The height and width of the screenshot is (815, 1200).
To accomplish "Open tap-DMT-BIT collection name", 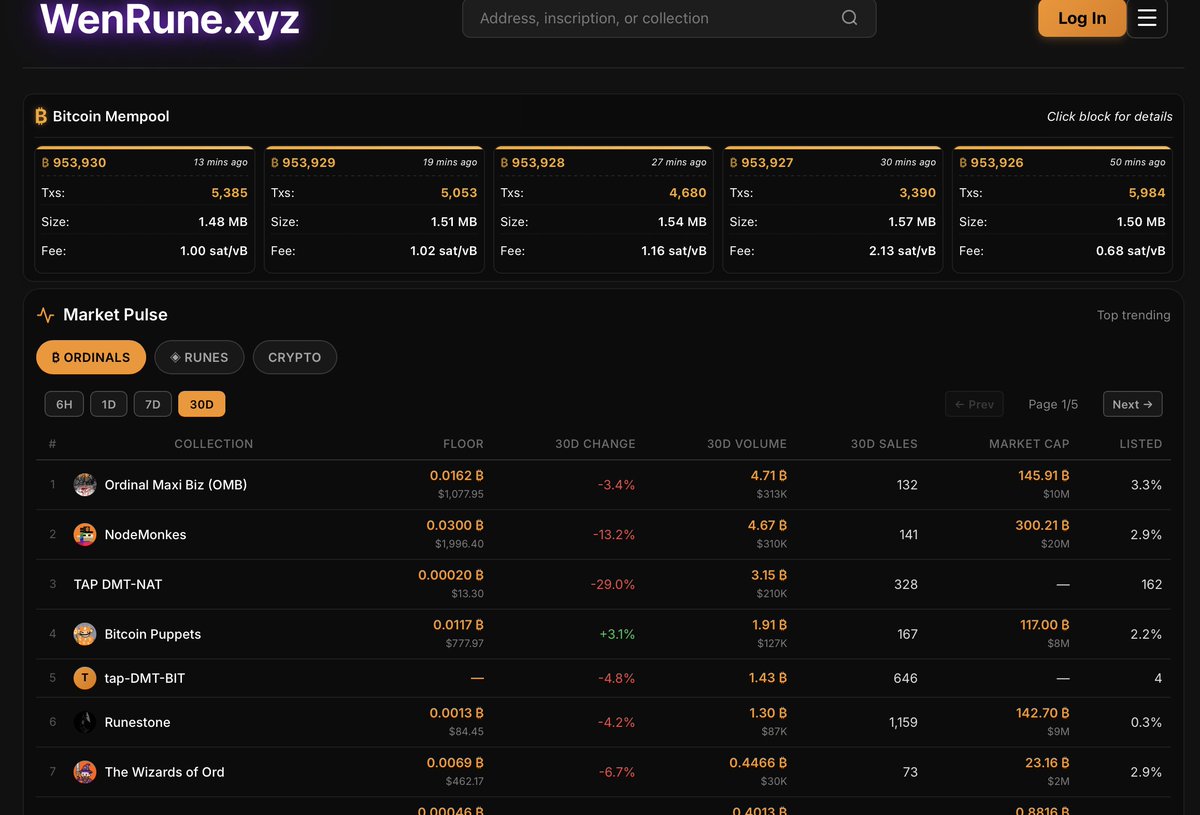I will pos(145,678).
